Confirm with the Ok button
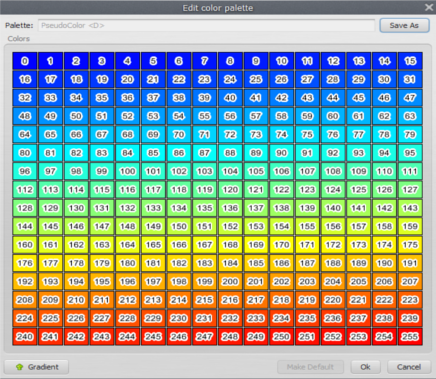This screenshot has height=379, width=436. coord(365,367)
